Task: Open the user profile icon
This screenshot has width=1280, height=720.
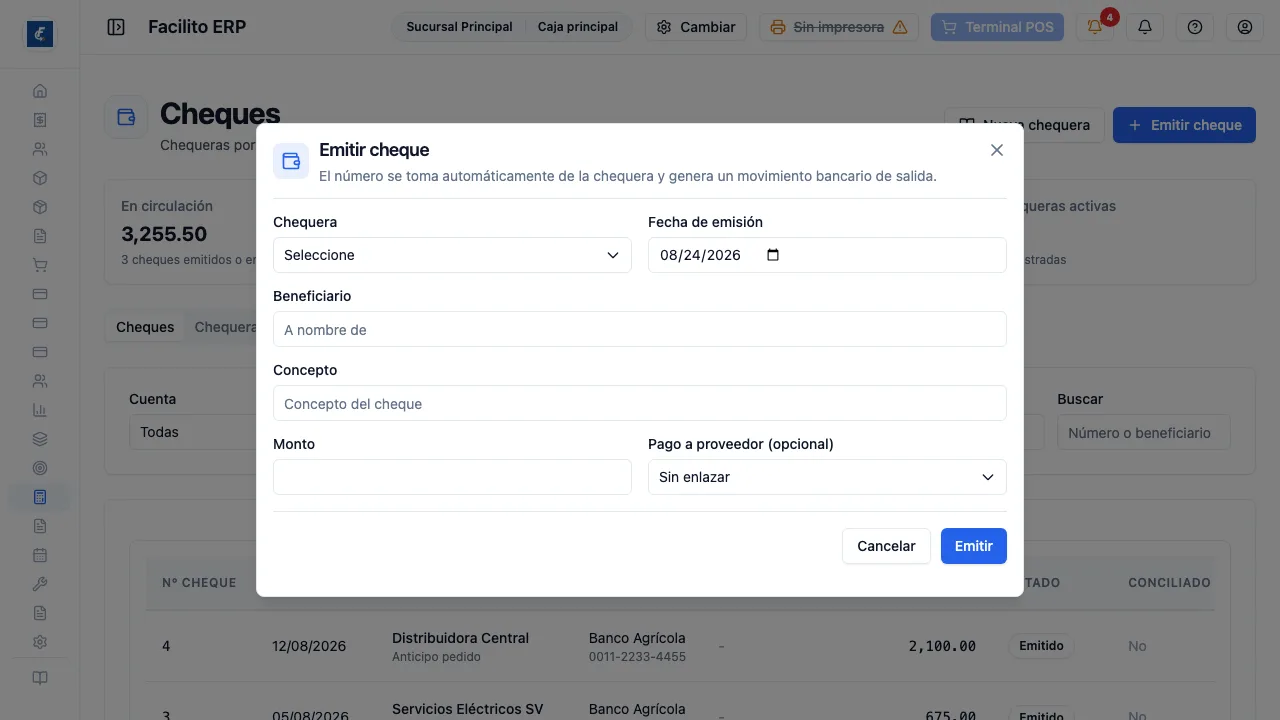Action: point(1245,27)
